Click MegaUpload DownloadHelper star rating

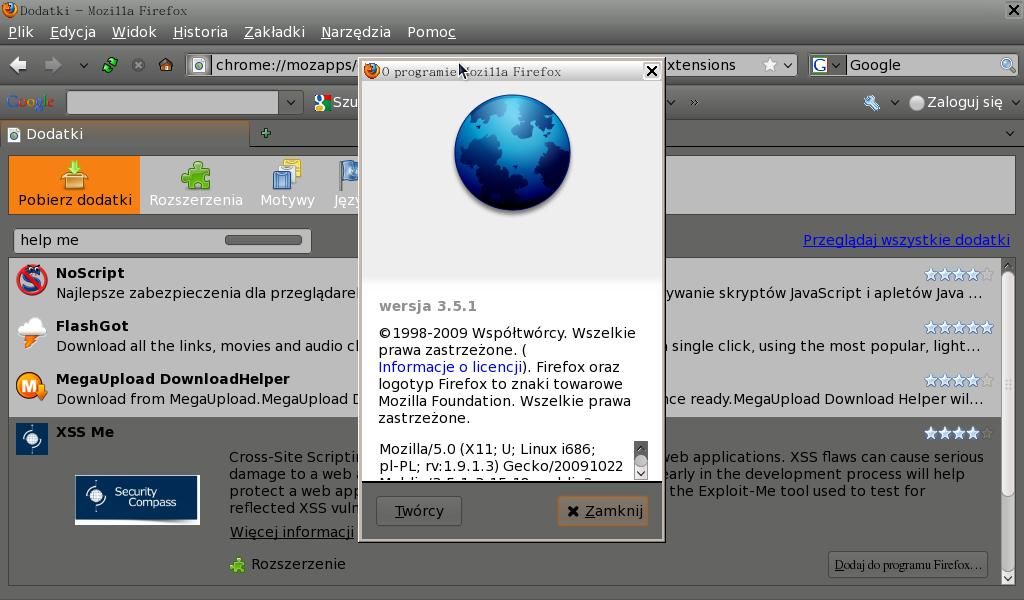pos(958,380)
